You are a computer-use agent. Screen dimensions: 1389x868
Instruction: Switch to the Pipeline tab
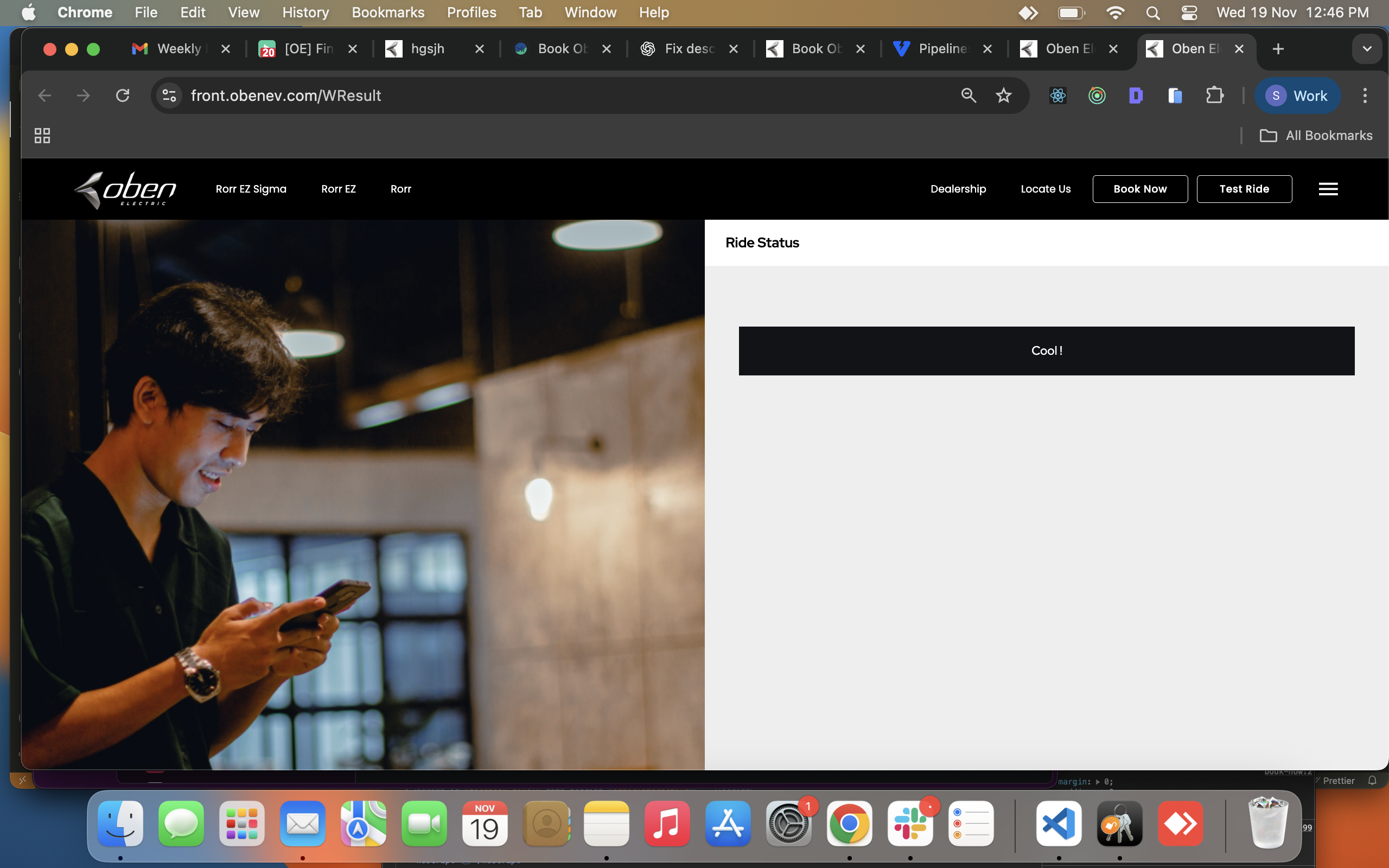941,49
